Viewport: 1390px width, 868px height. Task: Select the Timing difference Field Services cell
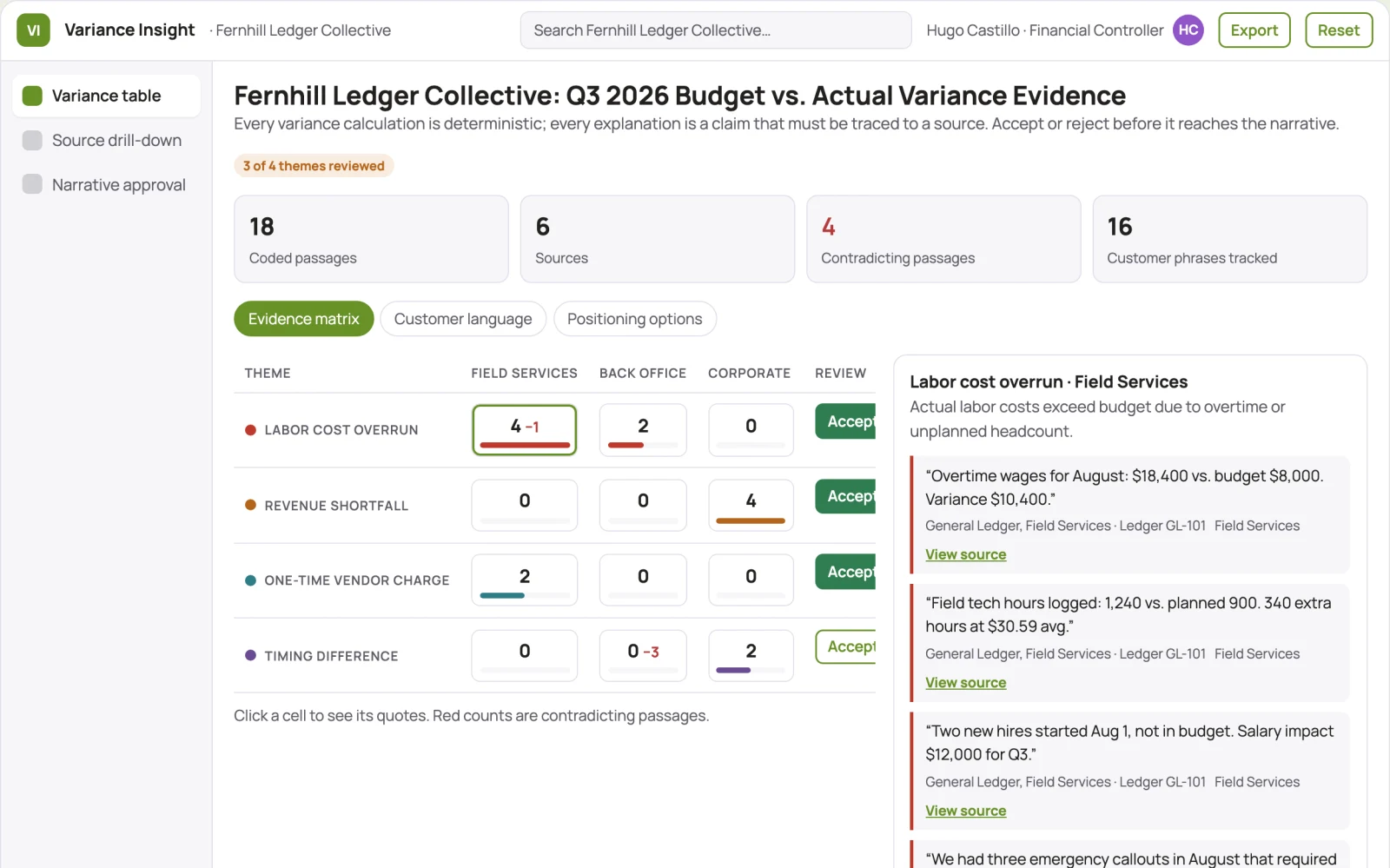[525, 655]
